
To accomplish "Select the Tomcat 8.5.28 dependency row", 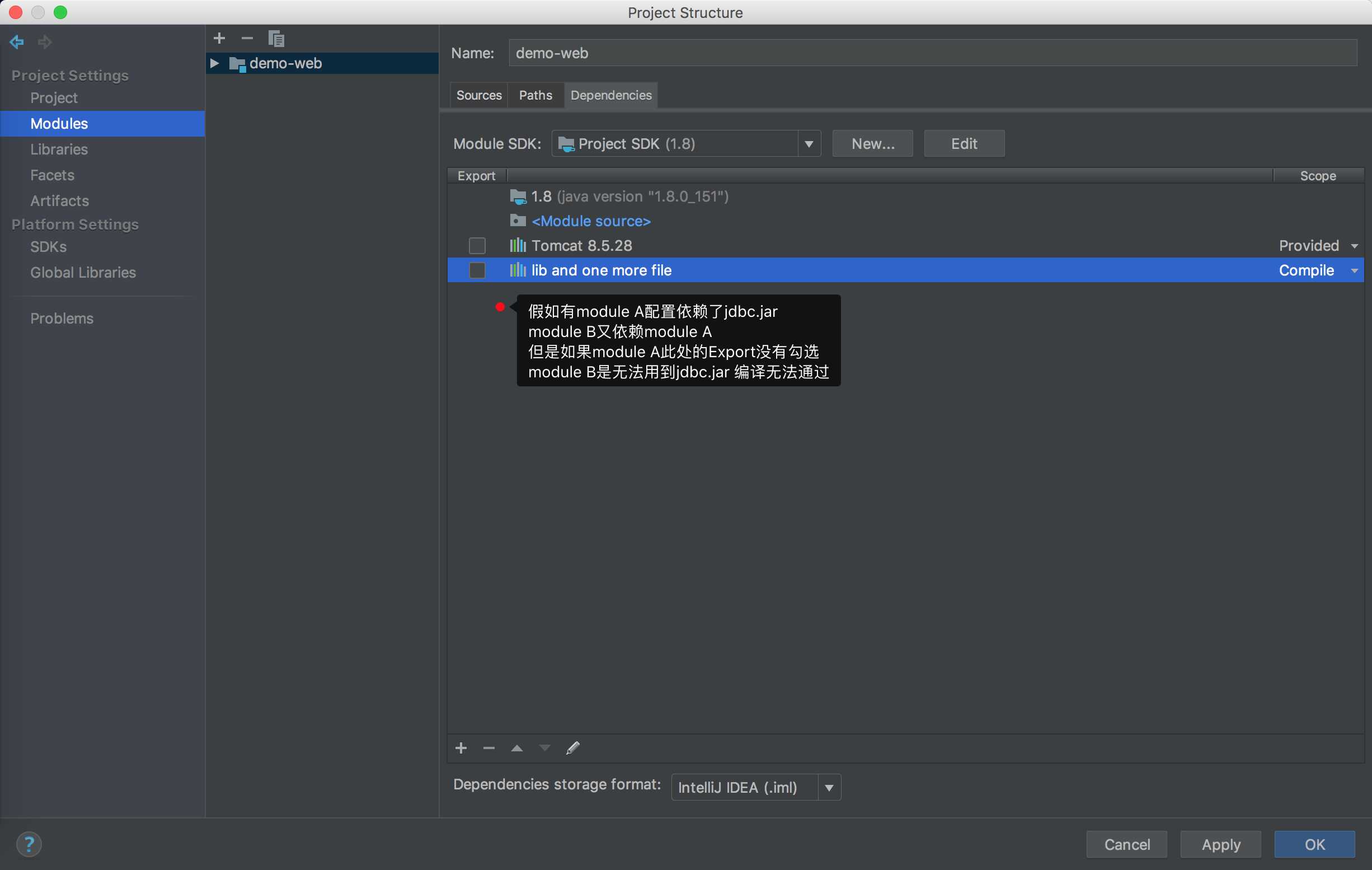I will coord(906,246).
